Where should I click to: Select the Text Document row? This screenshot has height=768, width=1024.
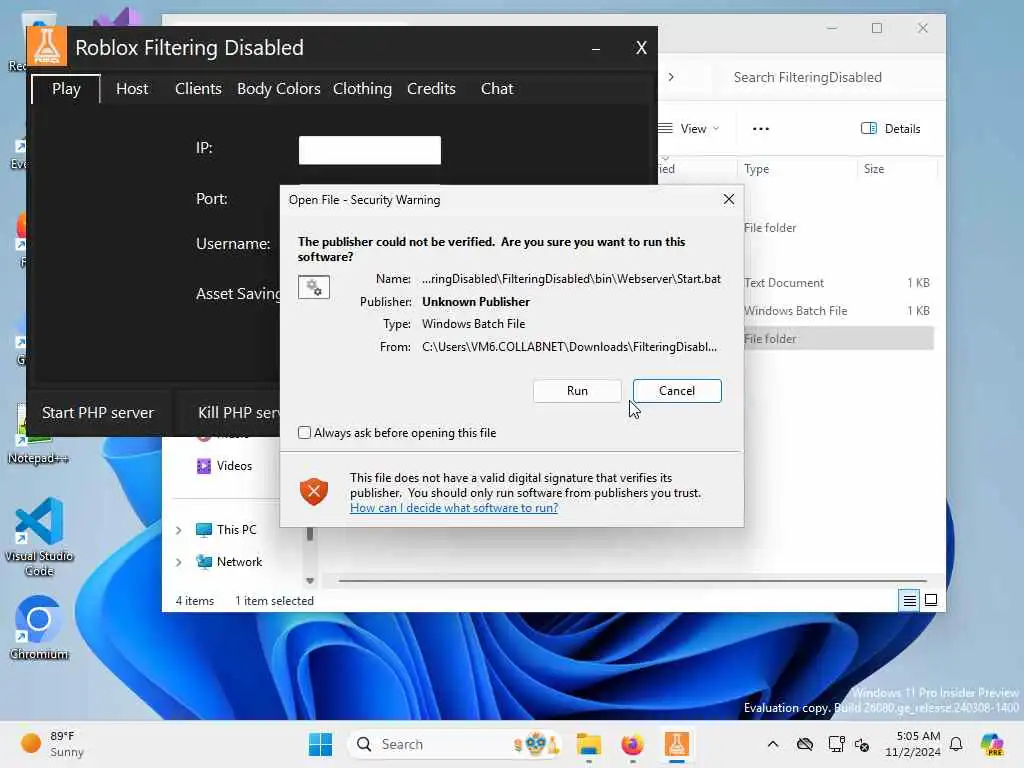point(838,283)
